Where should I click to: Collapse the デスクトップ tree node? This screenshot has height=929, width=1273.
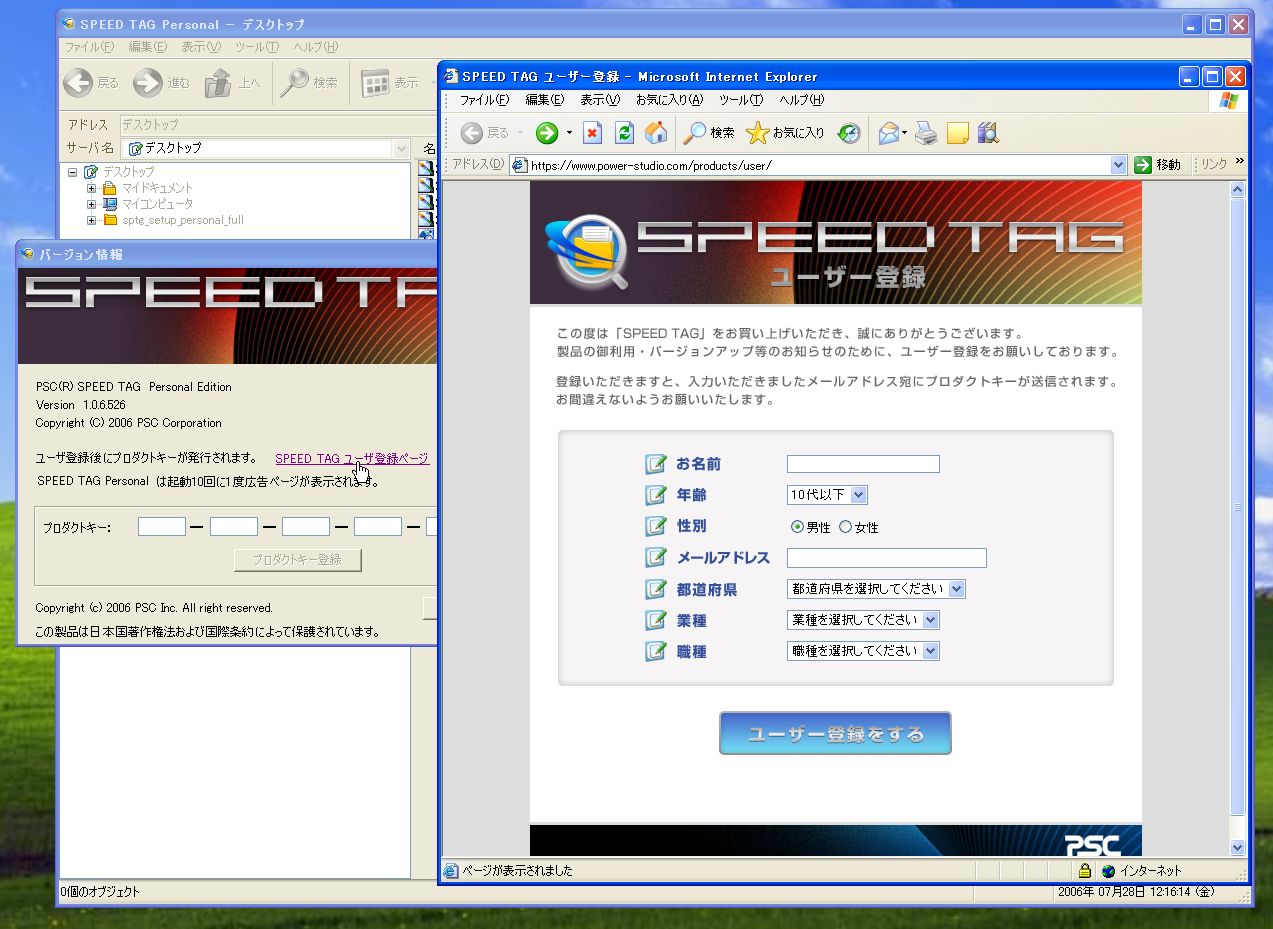tap(72, 172)
